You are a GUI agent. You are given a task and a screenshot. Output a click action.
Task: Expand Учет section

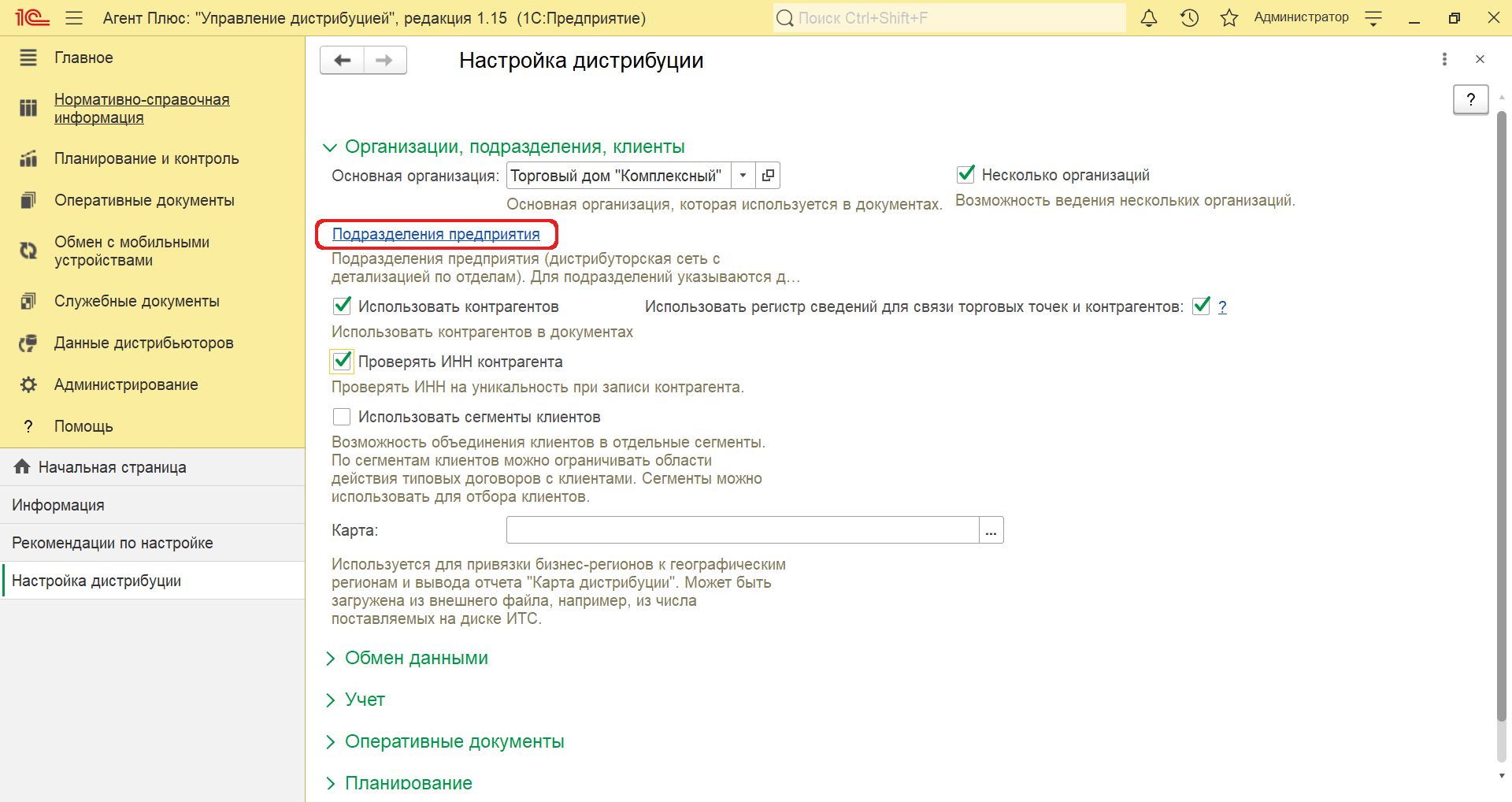click(x=330, y=700)
